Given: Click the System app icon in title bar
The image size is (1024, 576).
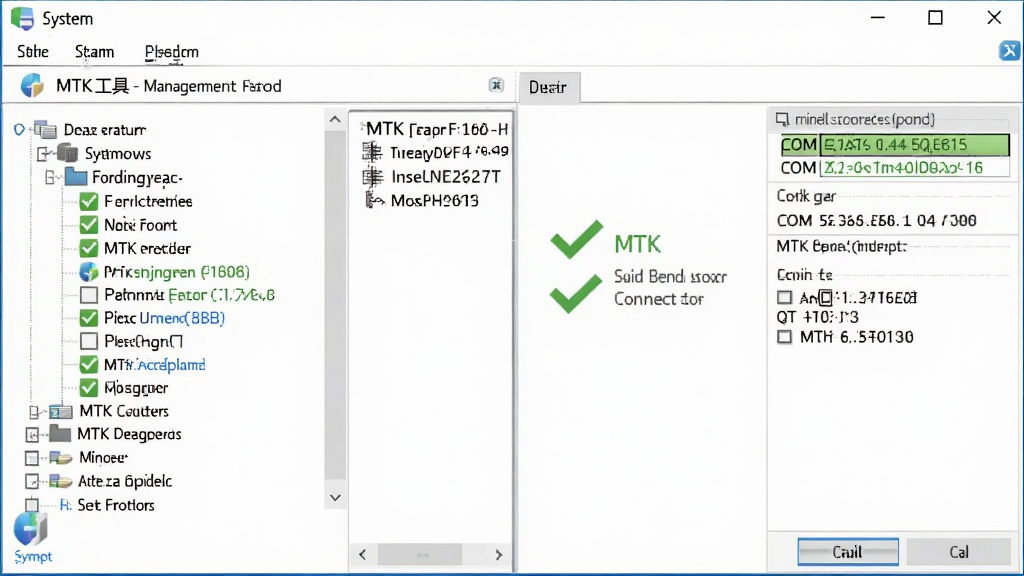Looking at the screenshot, I should (22, 18).
